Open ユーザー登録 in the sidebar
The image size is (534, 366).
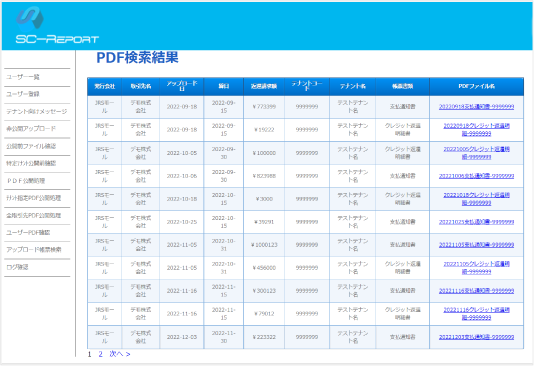23,94
